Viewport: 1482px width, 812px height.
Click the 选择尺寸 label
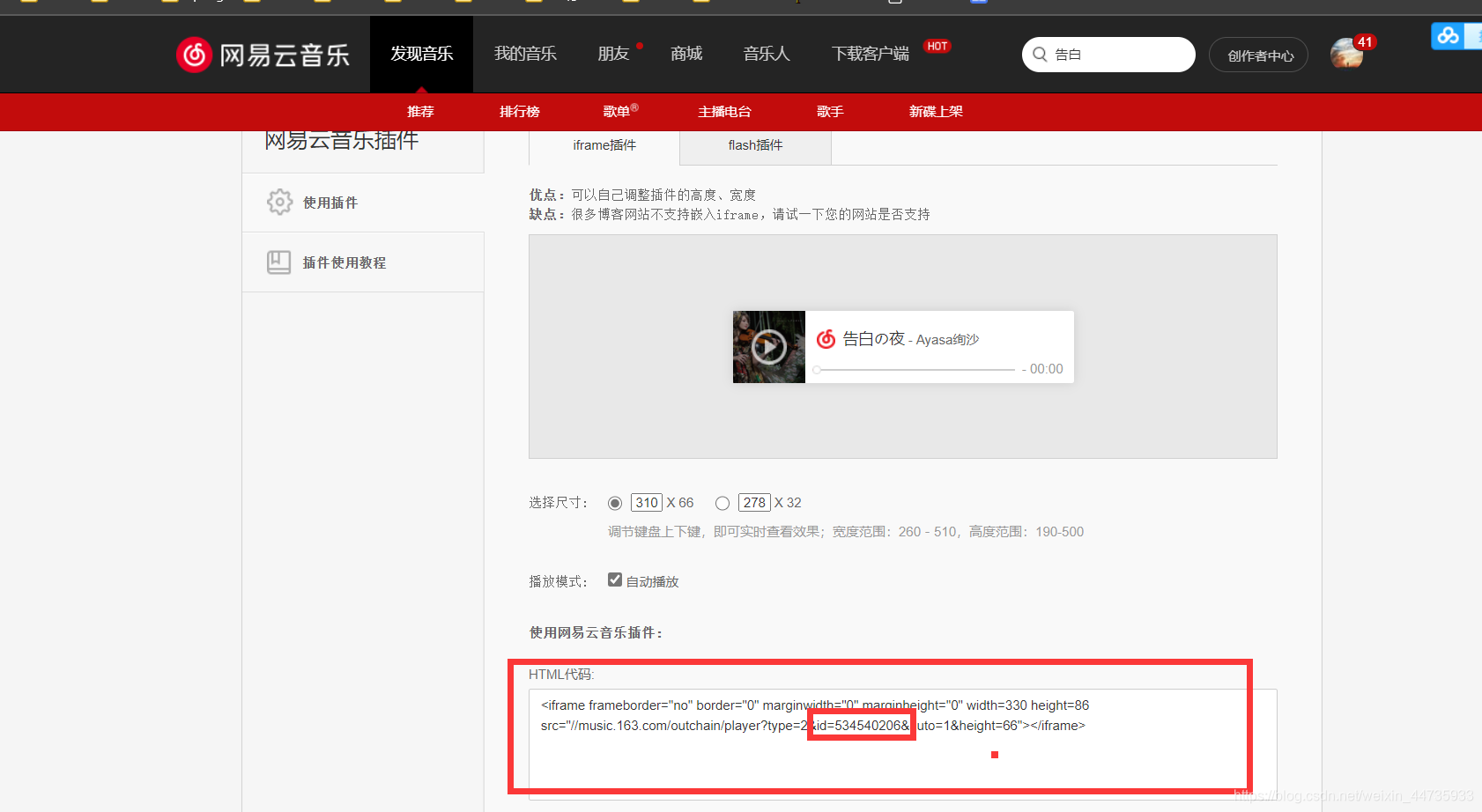[558, 503]
